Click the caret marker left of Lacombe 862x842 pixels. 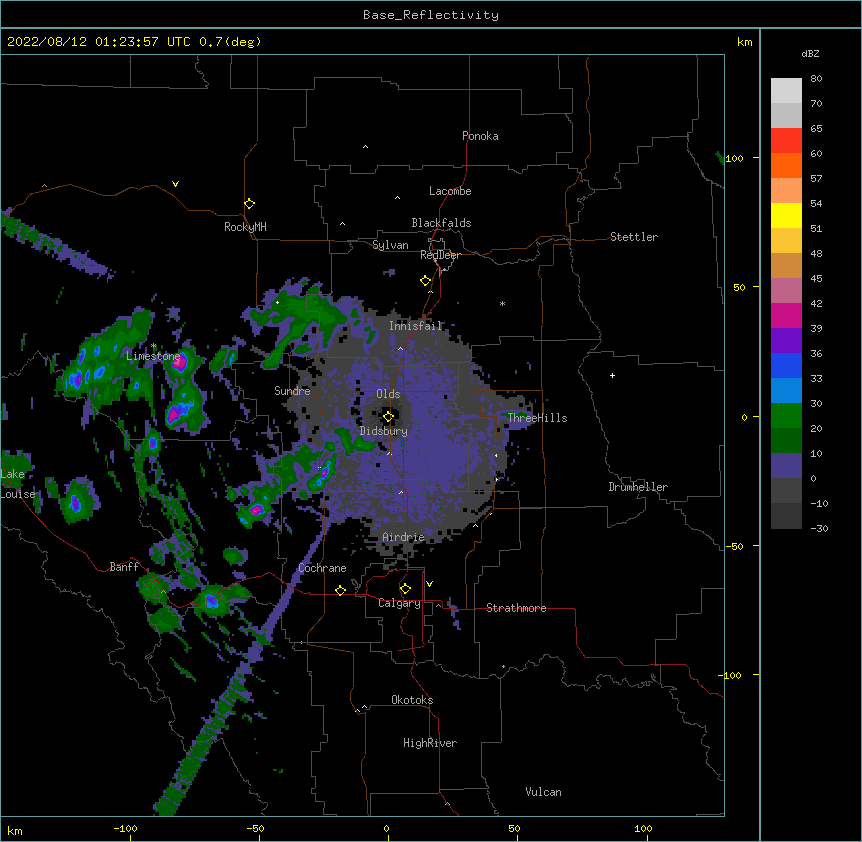tap(397, 197)
